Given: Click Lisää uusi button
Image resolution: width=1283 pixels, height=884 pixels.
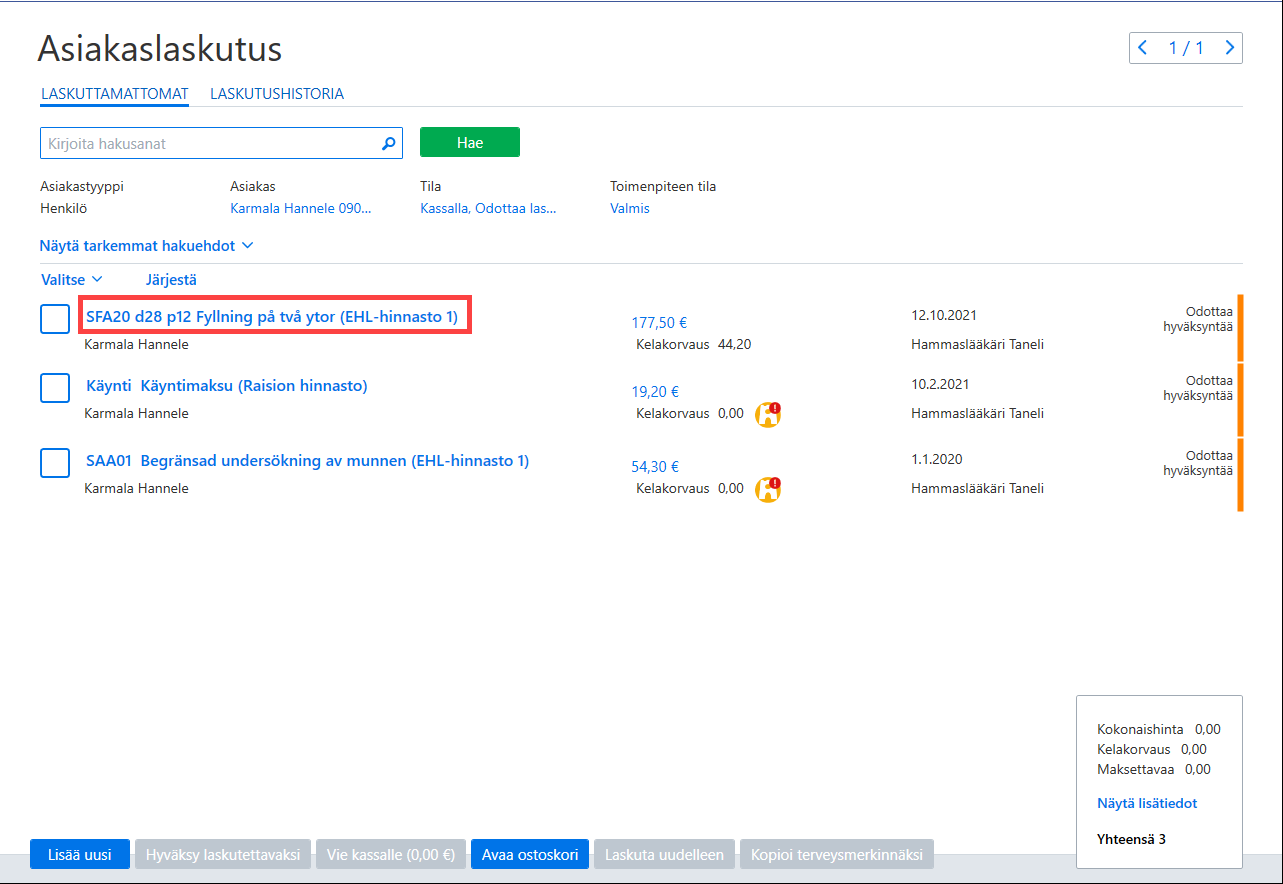Looking at the screenshot, I should click(x=80, y=855).
